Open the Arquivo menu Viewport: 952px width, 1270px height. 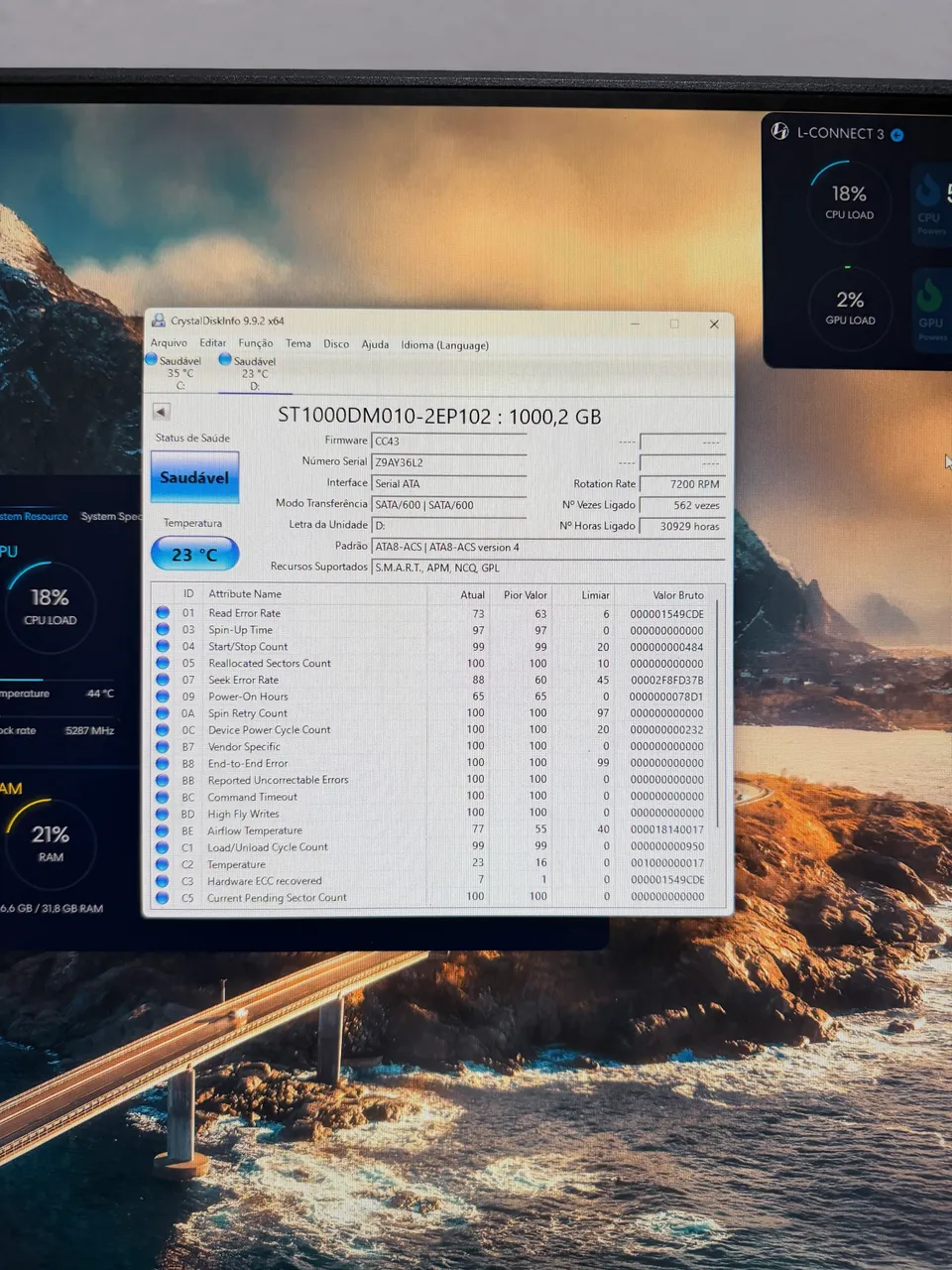click(x=169, y=343)
